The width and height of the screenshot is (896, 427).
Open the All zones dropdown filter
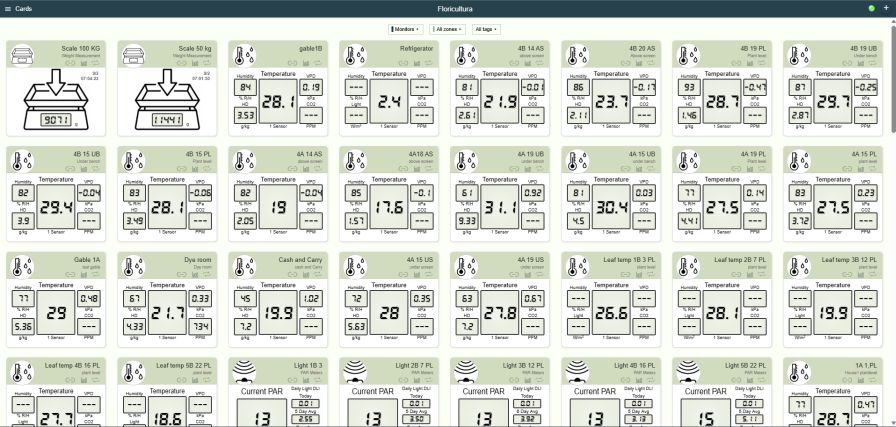click(447, 29)
